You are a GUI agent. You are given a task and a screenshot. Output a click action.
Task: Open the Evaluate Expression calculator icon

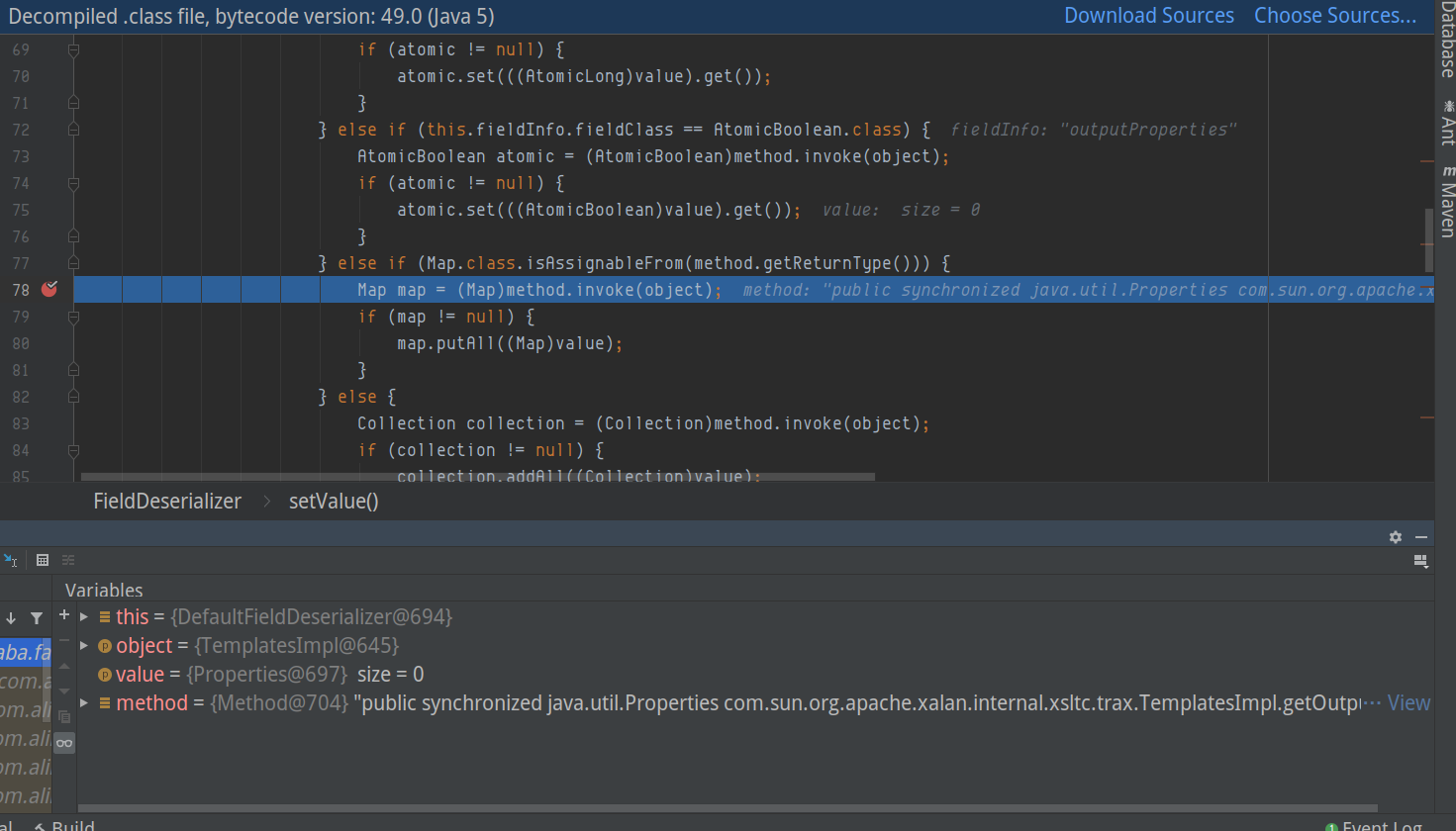[43, 560]
